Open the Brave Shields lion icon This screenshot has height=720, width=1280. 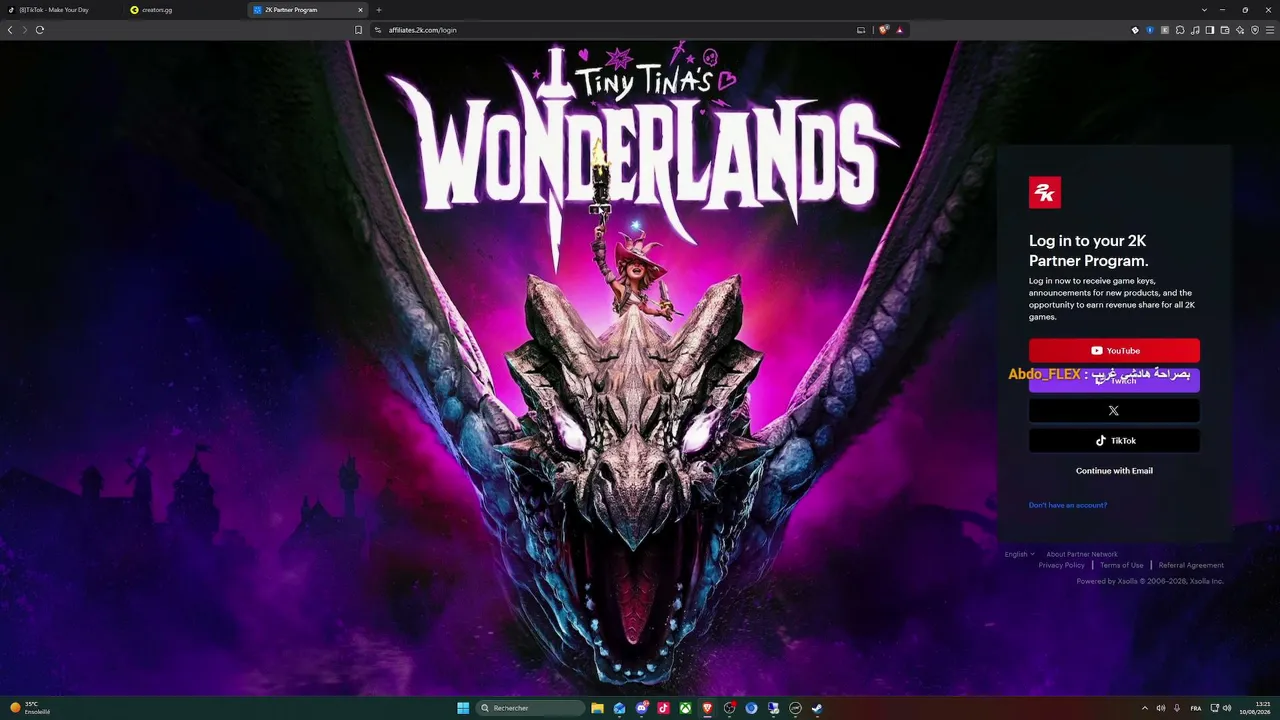[884, 30]
